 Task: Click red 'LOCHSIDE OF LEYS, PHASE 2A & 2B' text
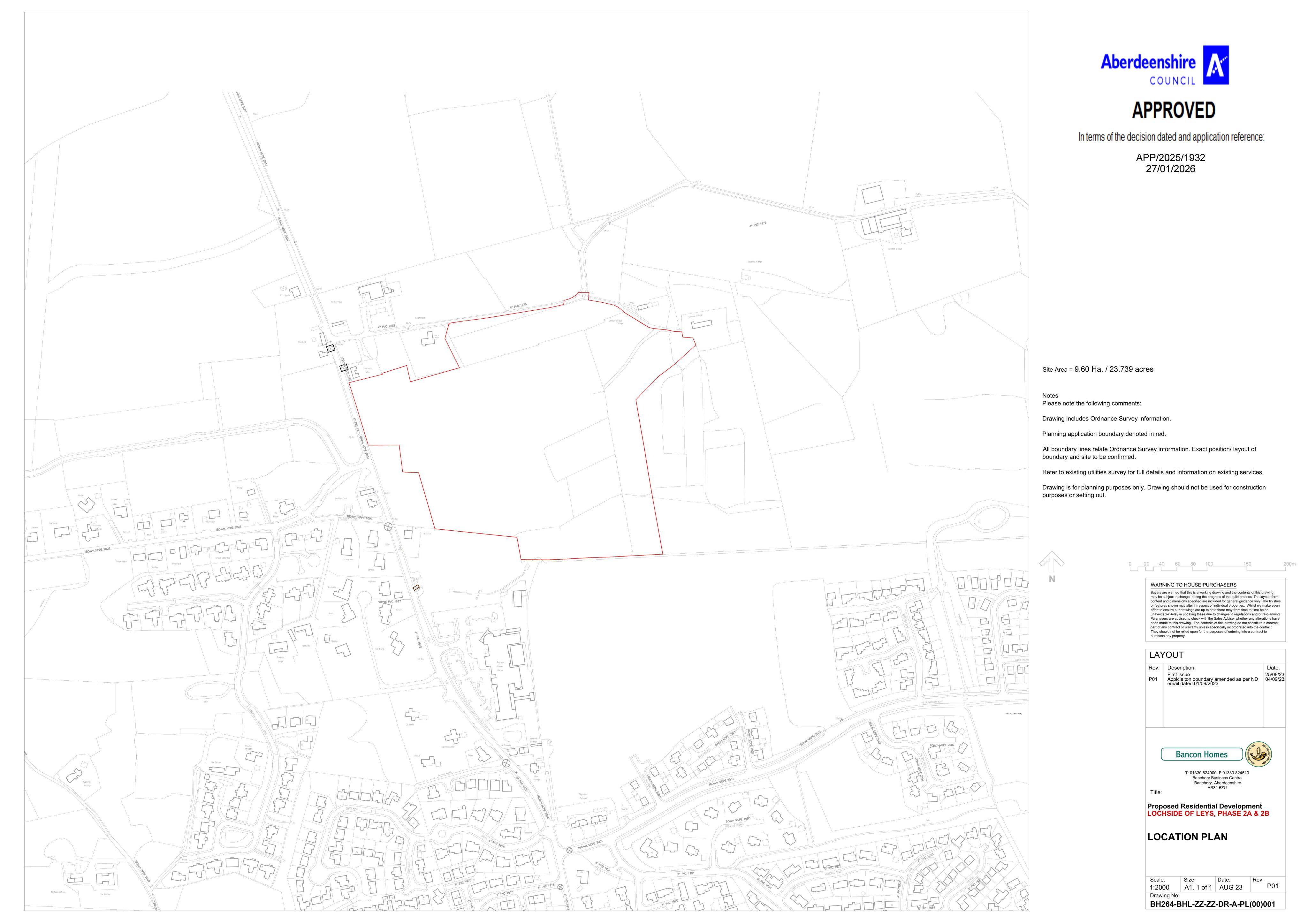coord(1208,814)
